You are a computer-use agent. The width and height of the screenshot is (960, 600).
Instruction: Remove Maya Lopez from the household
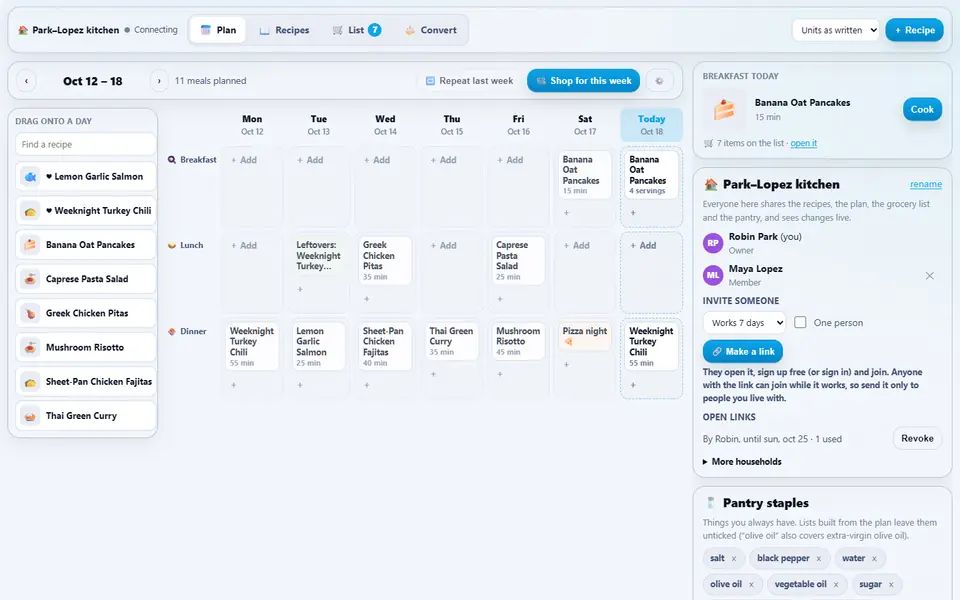click(x=929, y=276)
